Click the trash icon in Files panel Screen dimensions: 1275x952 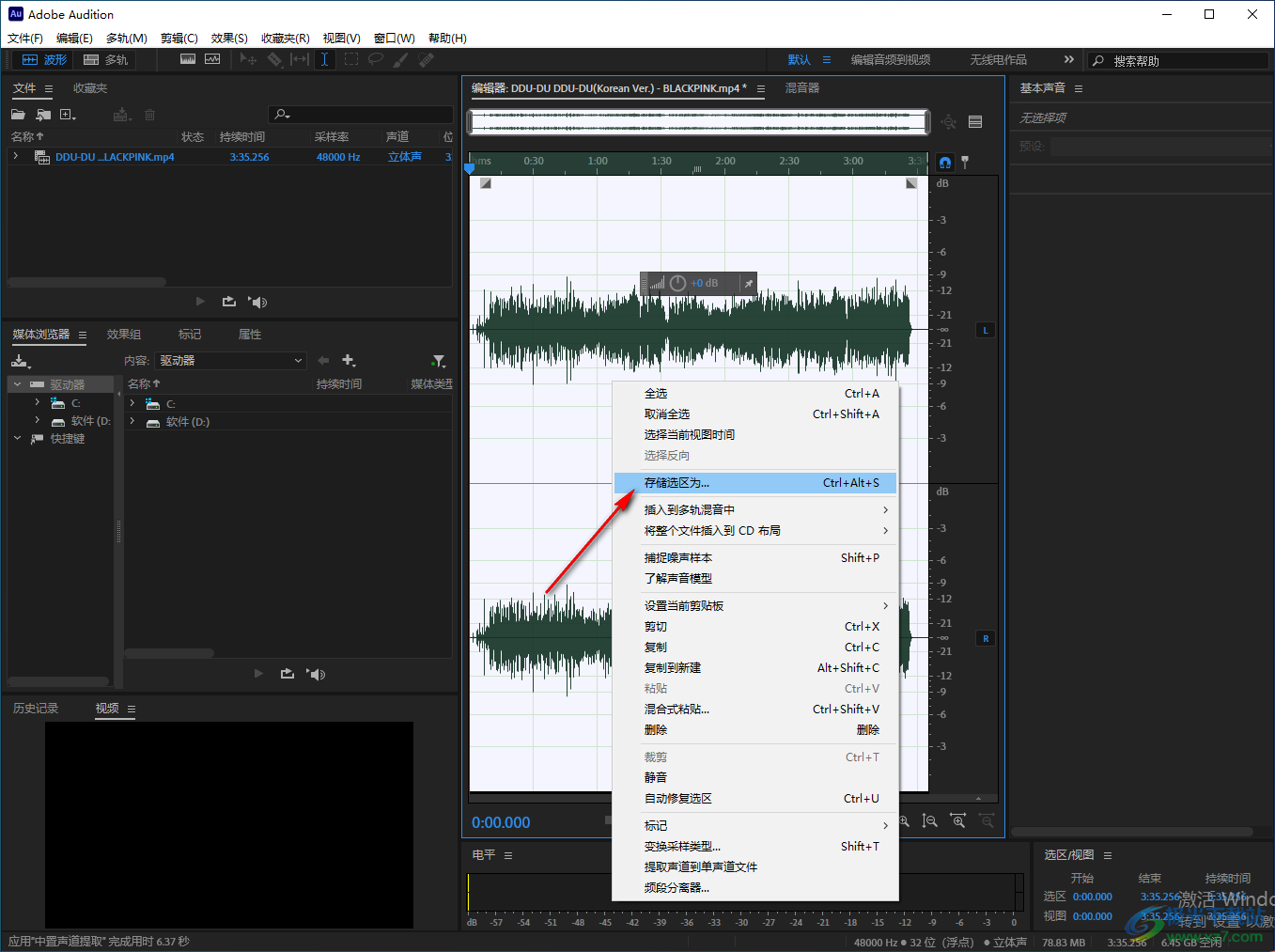click(x=149, y=115)
